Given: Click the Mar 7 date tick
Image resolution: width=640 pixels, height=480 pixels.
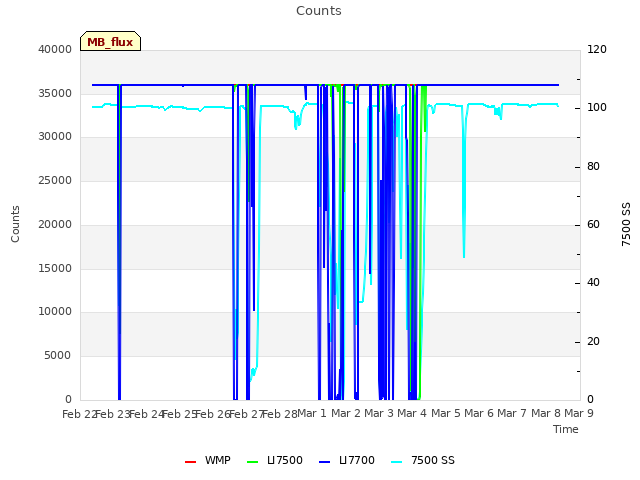Looking at the screenshot, I should pos(512,414).
